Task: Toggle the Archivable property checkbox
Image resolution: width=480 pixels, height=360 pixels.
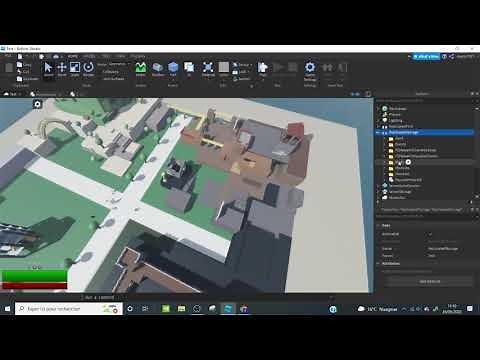Action: (430, 234)
